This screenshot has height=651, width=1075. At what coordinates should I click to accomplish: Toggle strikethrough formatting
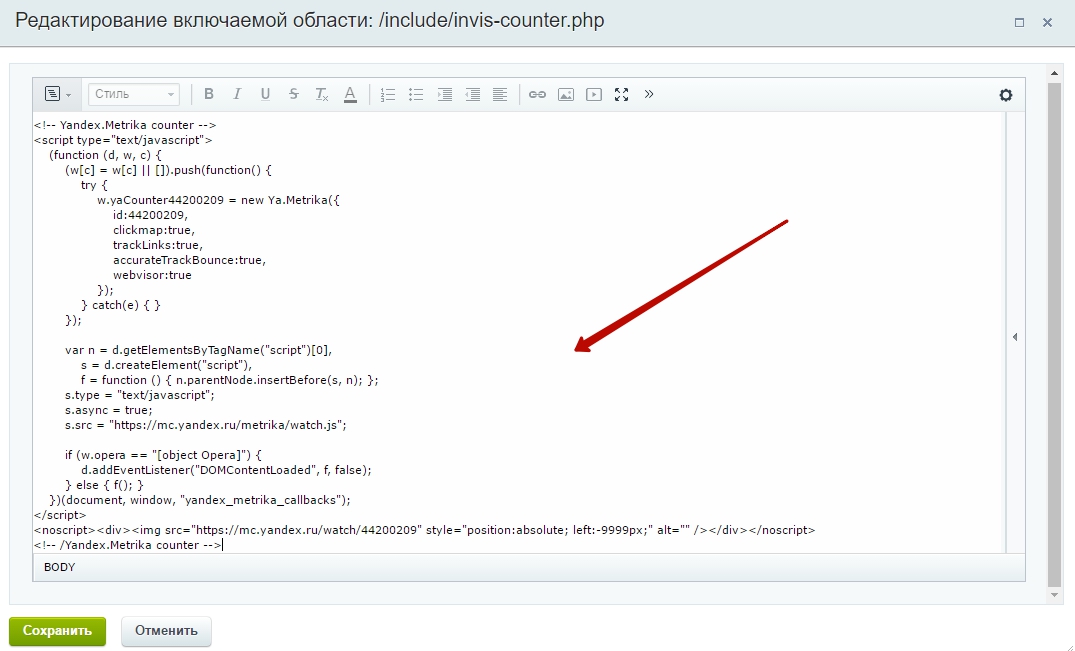[293, 94]
